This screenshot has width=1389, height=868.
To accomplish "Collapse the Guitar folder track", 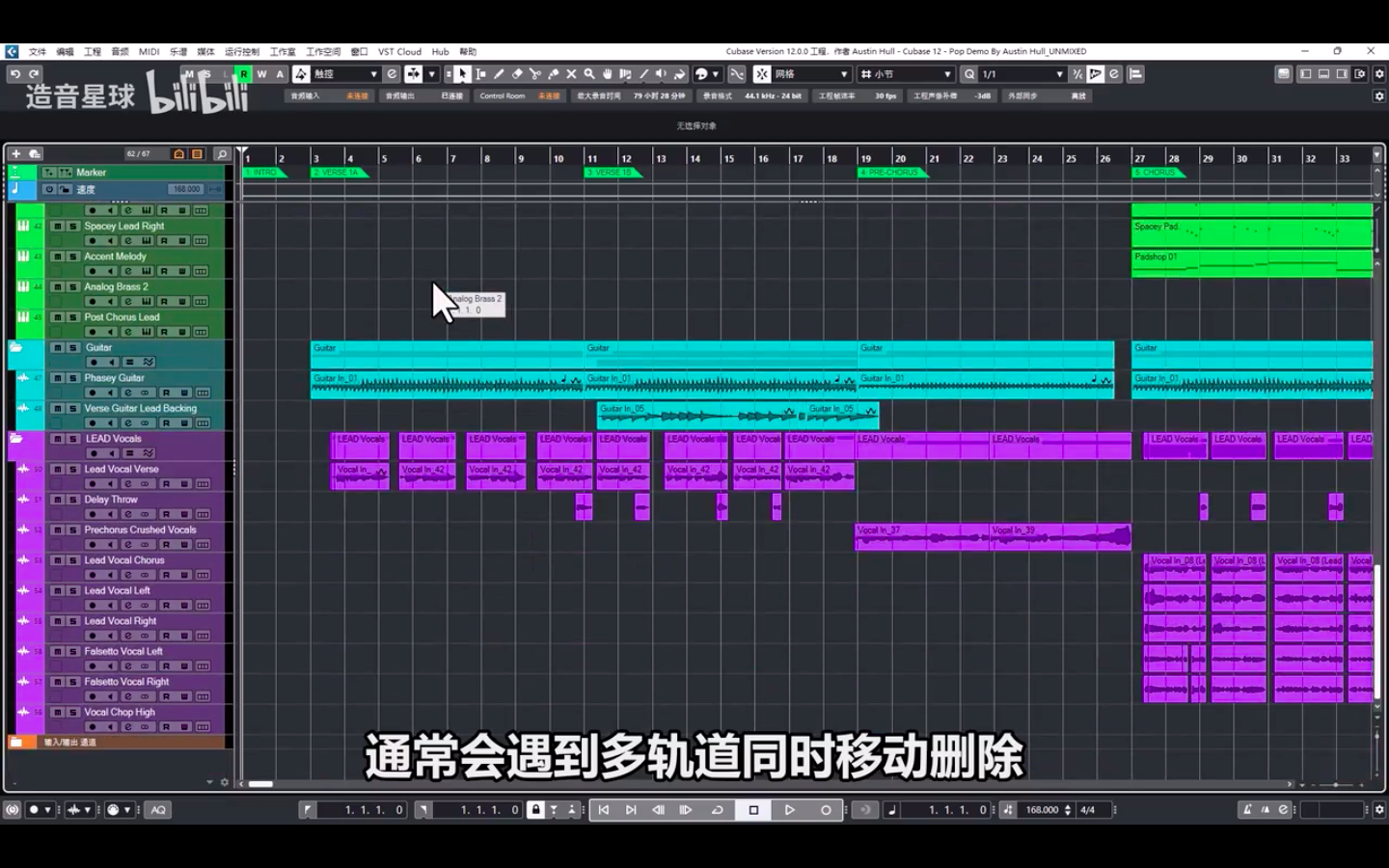I will 15,348.
